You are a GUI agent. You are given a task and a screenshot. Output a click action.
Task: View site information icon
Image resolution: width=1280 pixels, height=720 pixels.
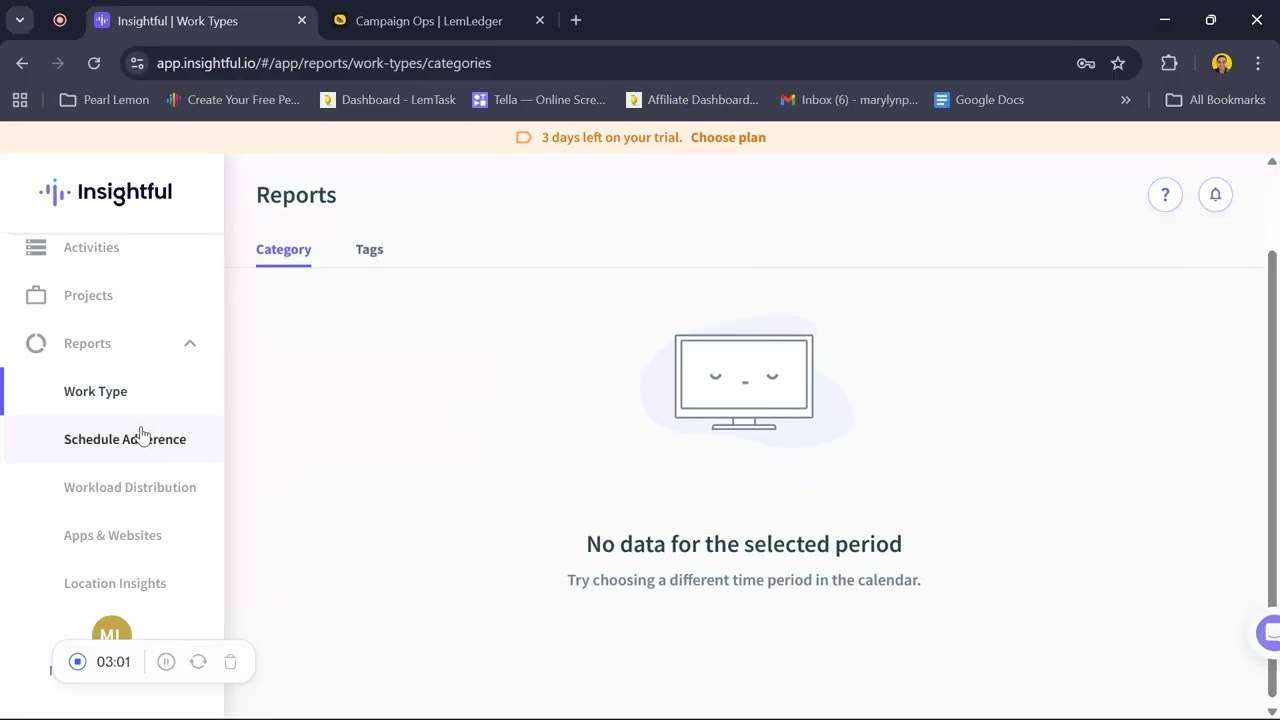[x=137, y=63]
